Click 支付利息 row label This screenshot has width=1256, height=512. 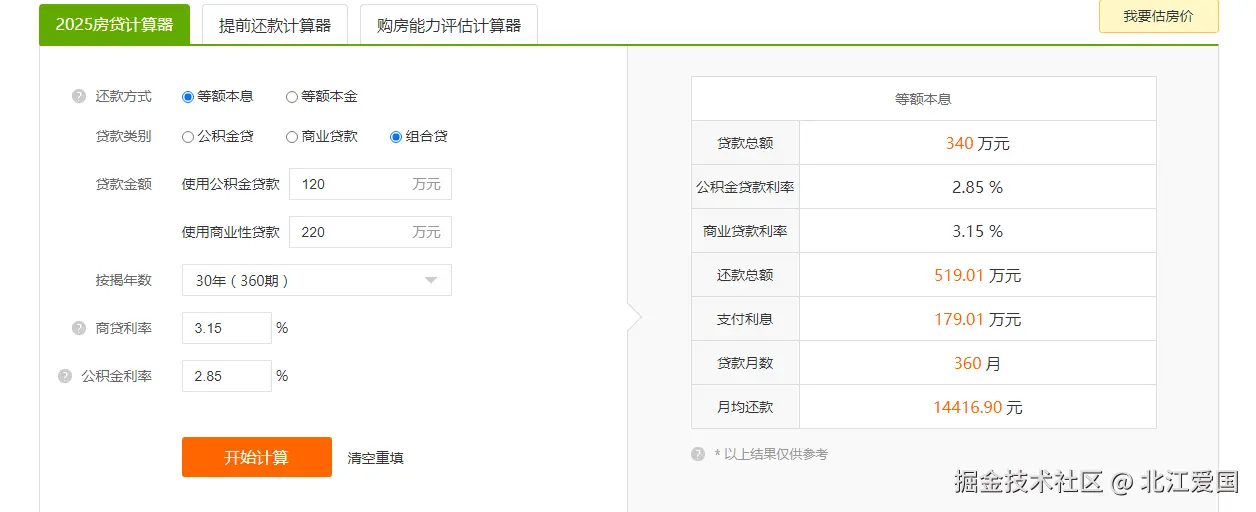tap(745, 319)
